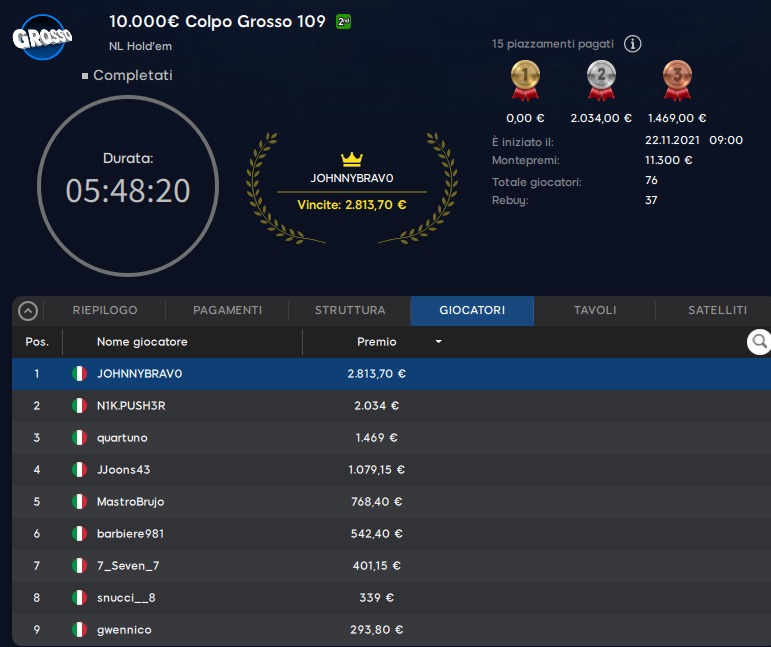Sort by the Pos. column header

pos(37,342)
